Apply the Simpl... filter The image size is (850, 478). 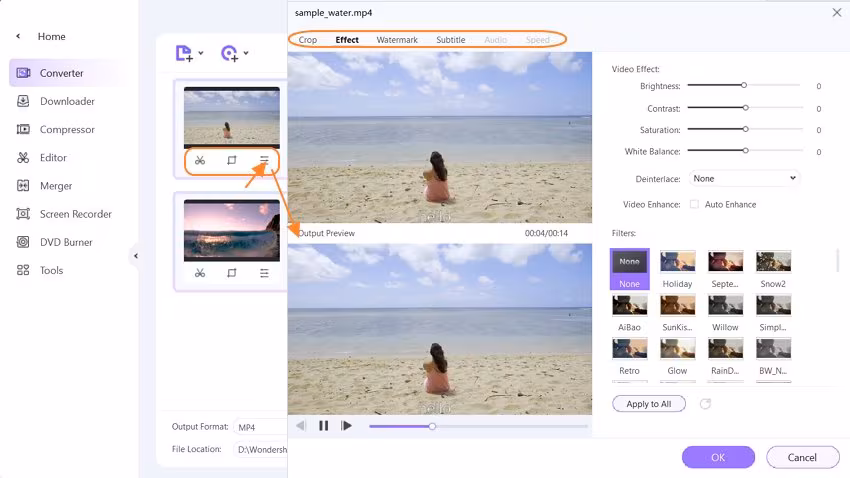pyautogui.click(x=773, y=313)
